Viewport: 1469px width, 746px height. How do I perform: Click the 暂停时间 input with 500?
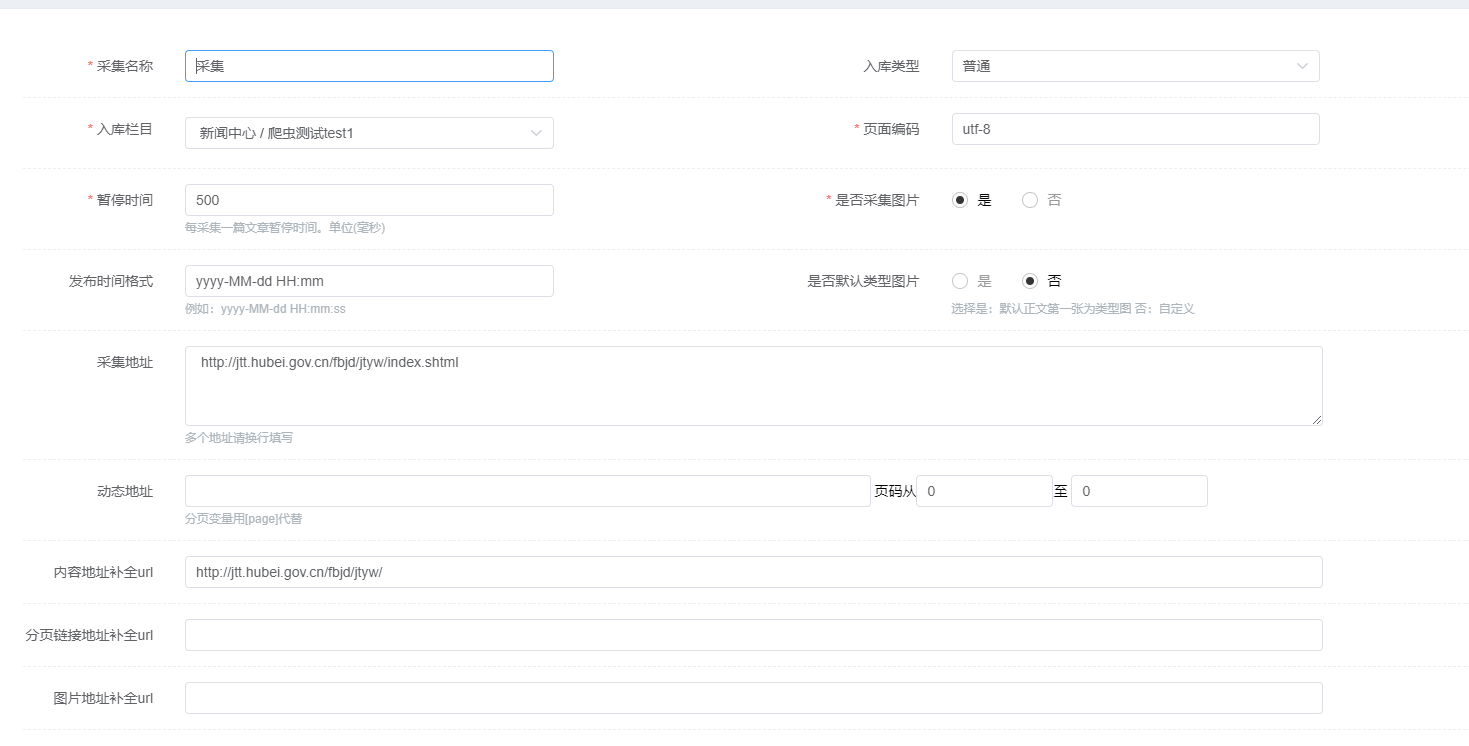(x=368, y=200)
